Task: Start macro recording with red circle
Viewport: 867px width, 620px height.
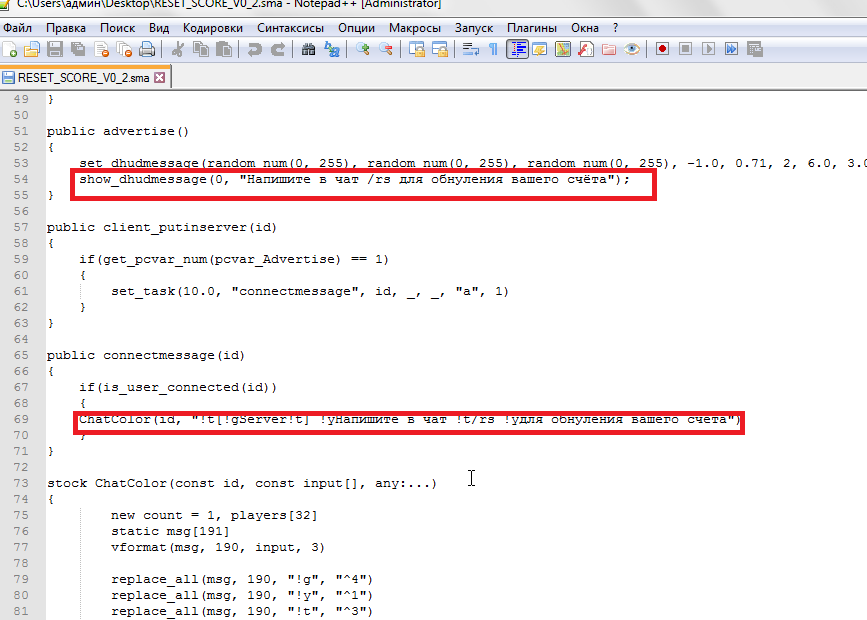Action: (x=662, y=49)
